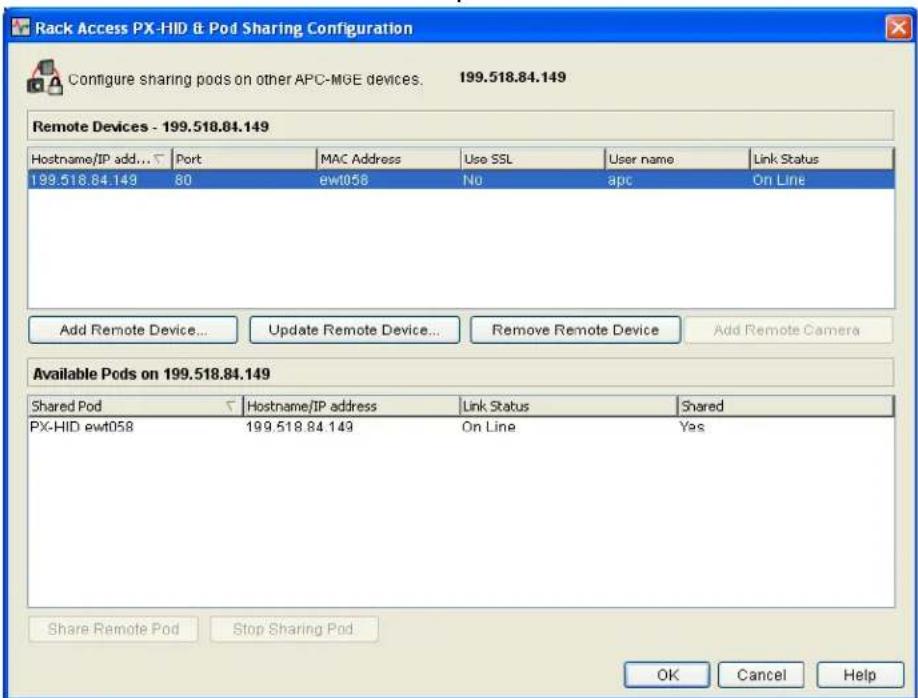Click MAC address ewt058 in device row

click(x=344, y=180)
